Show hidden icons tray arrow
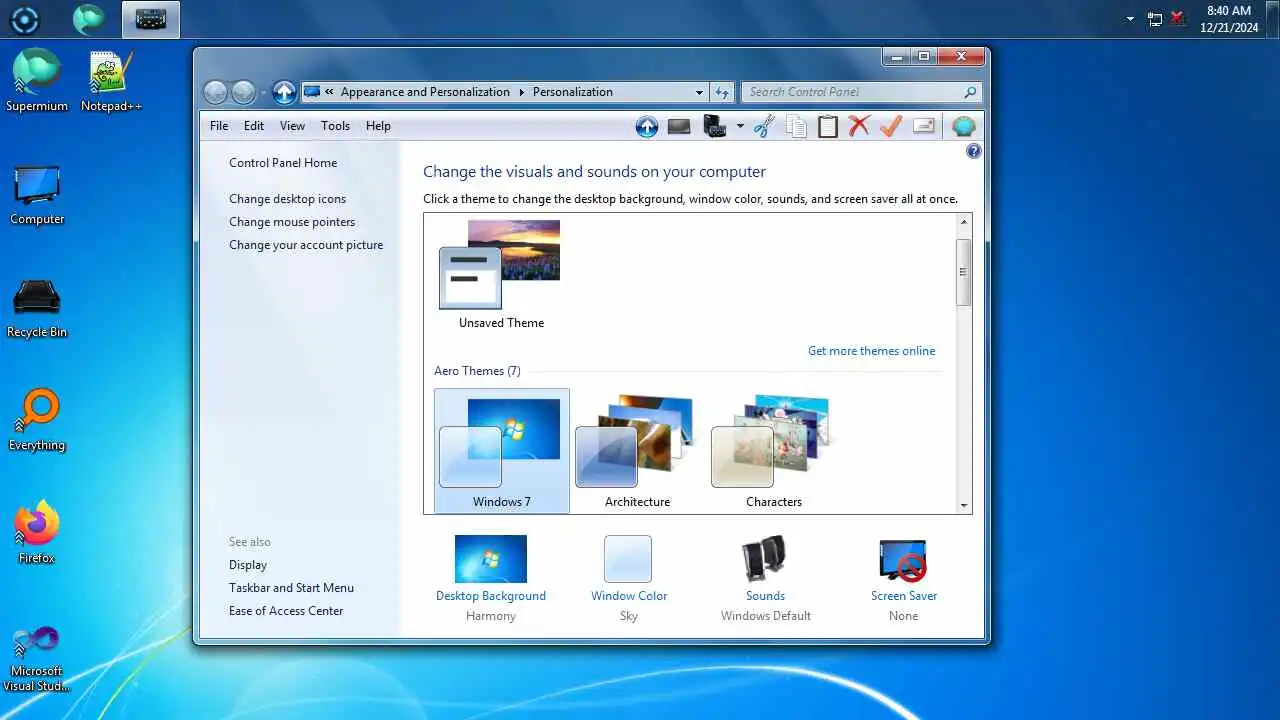 tap(1130, 19)
